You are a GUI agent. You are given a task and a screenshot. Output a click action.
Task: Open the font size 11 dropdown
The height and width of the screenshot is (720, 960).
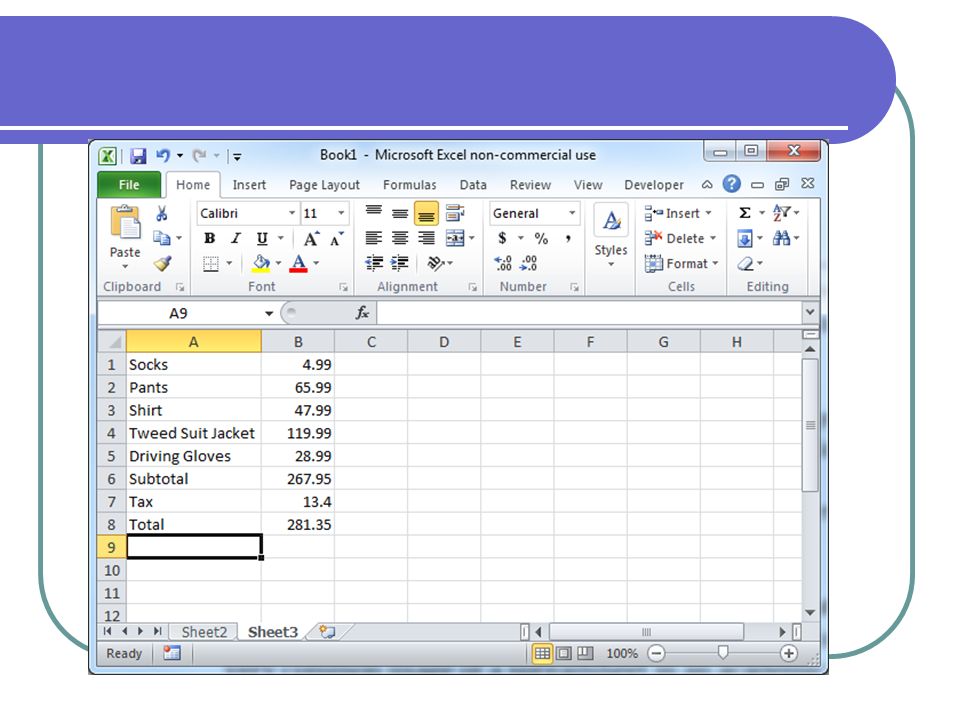(x=341, y=213)
